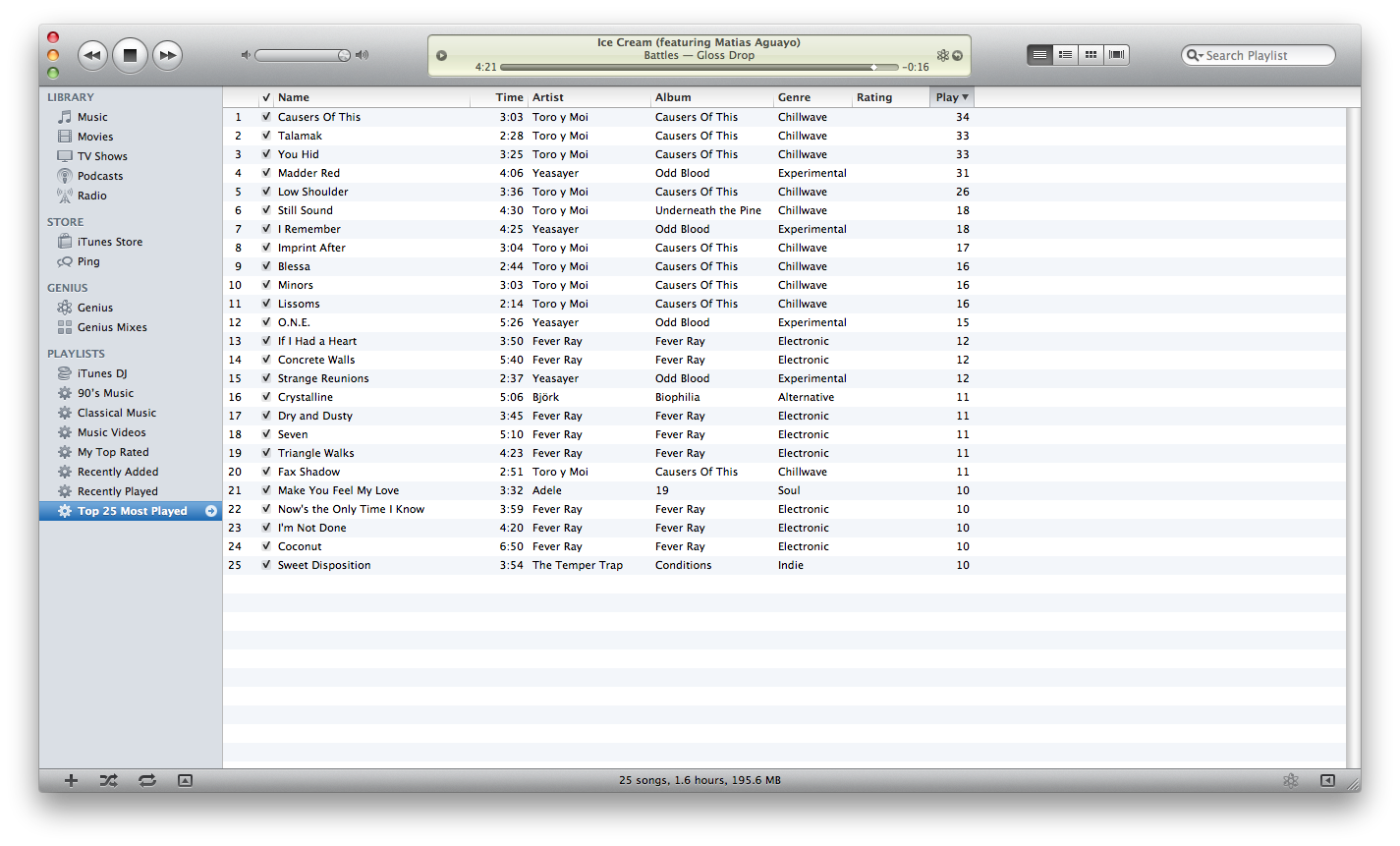Open Genius Mixes

click(x=112, y=327)
